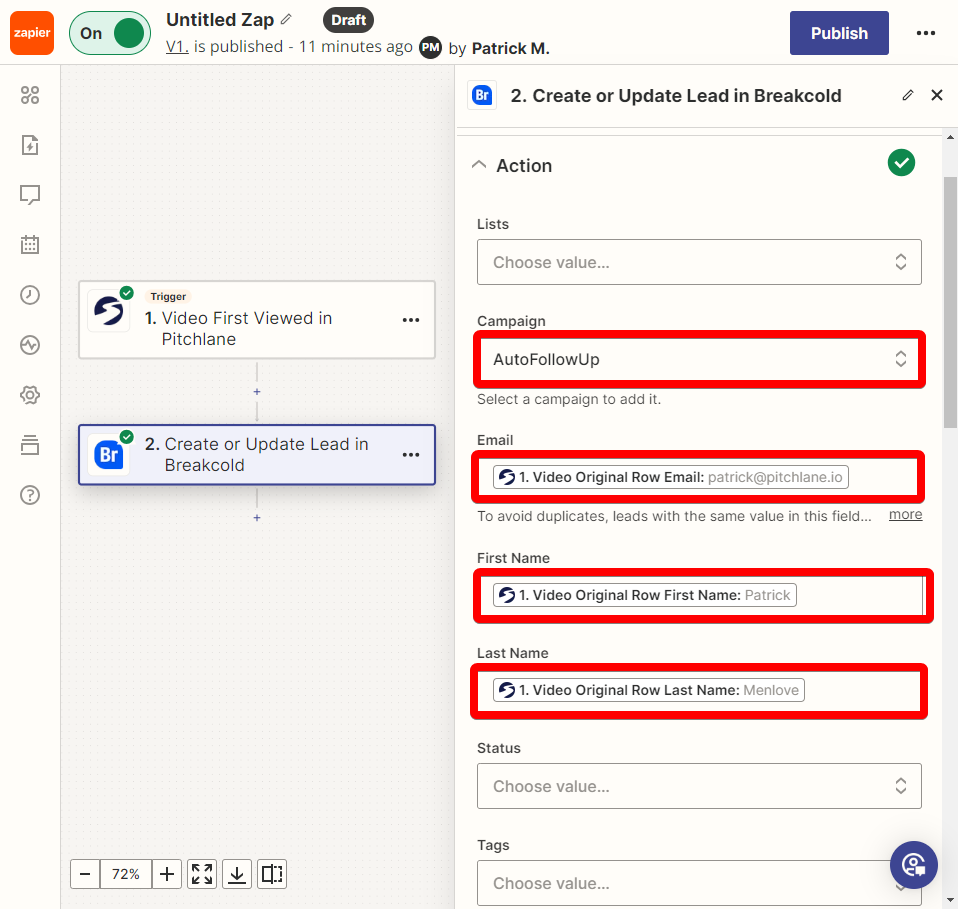Open the Status dropdown

click(x=699, y=786)
